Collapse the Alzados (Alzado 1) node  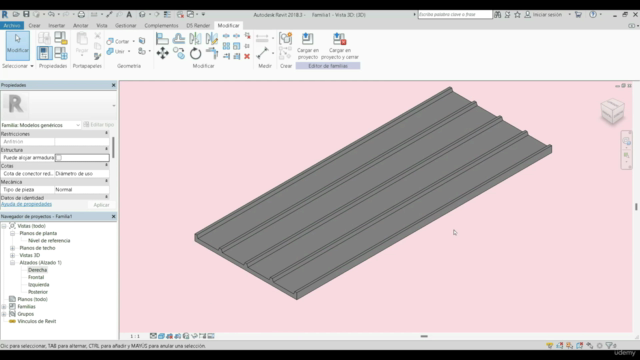coord(12,262)
